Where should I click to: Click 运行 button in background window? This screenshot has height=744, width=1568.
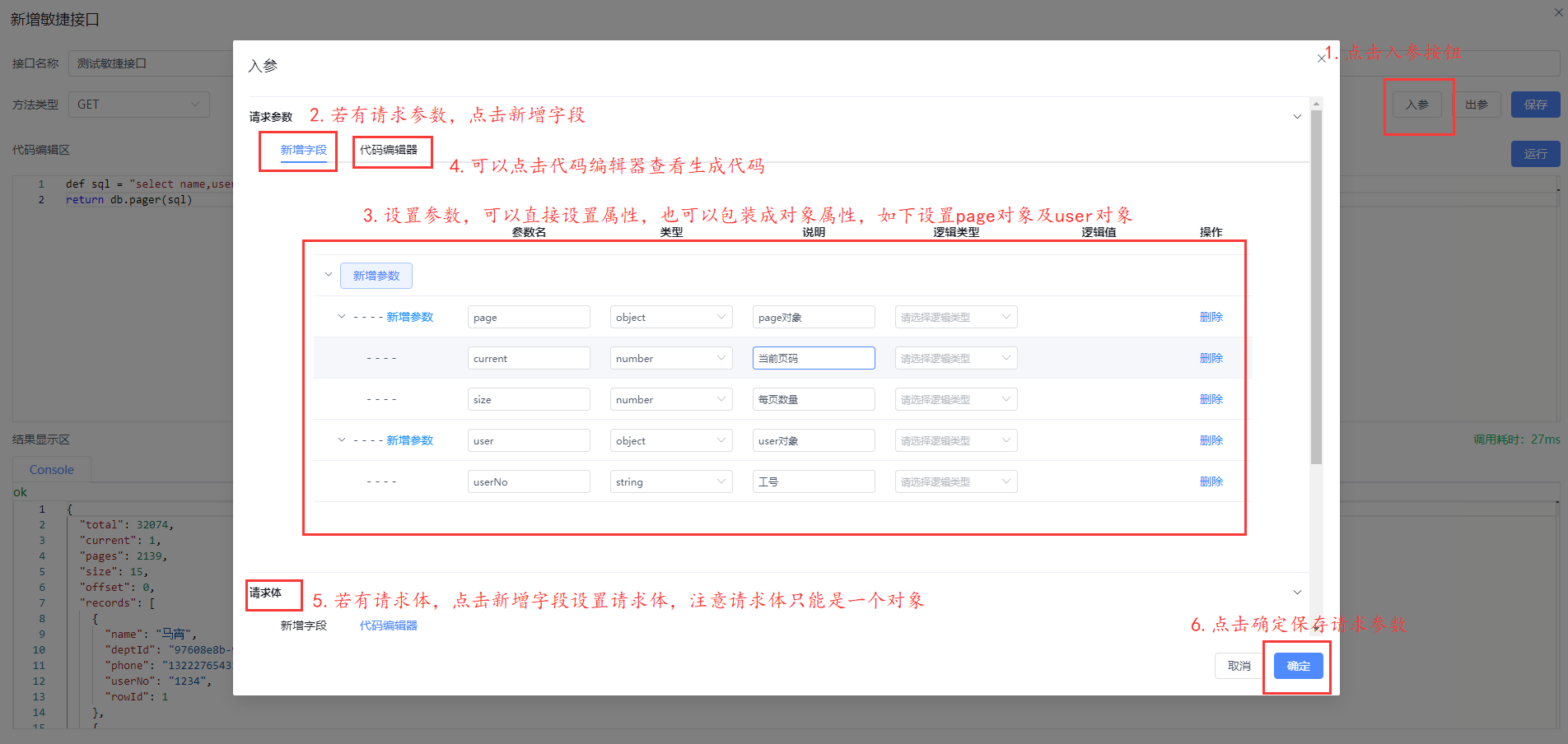(1536, 154)
